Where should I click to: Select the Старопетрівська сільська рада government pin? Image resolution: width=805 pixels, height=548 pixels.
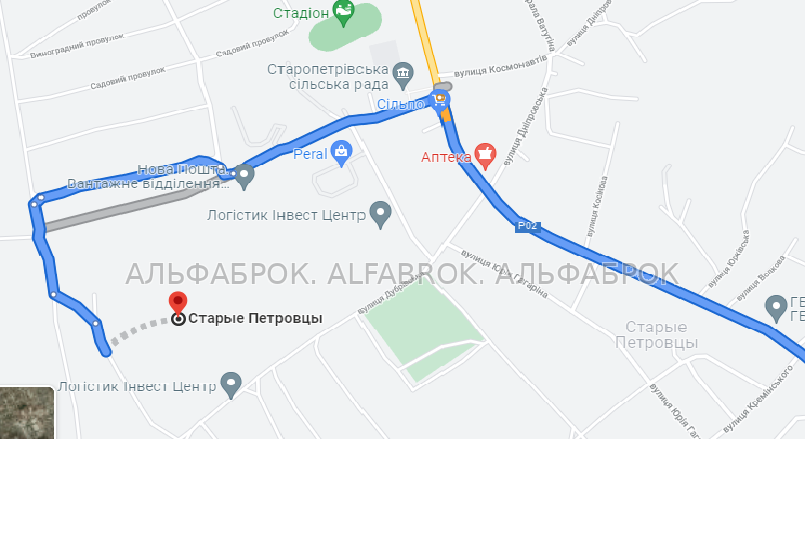[x=403, y=76]
